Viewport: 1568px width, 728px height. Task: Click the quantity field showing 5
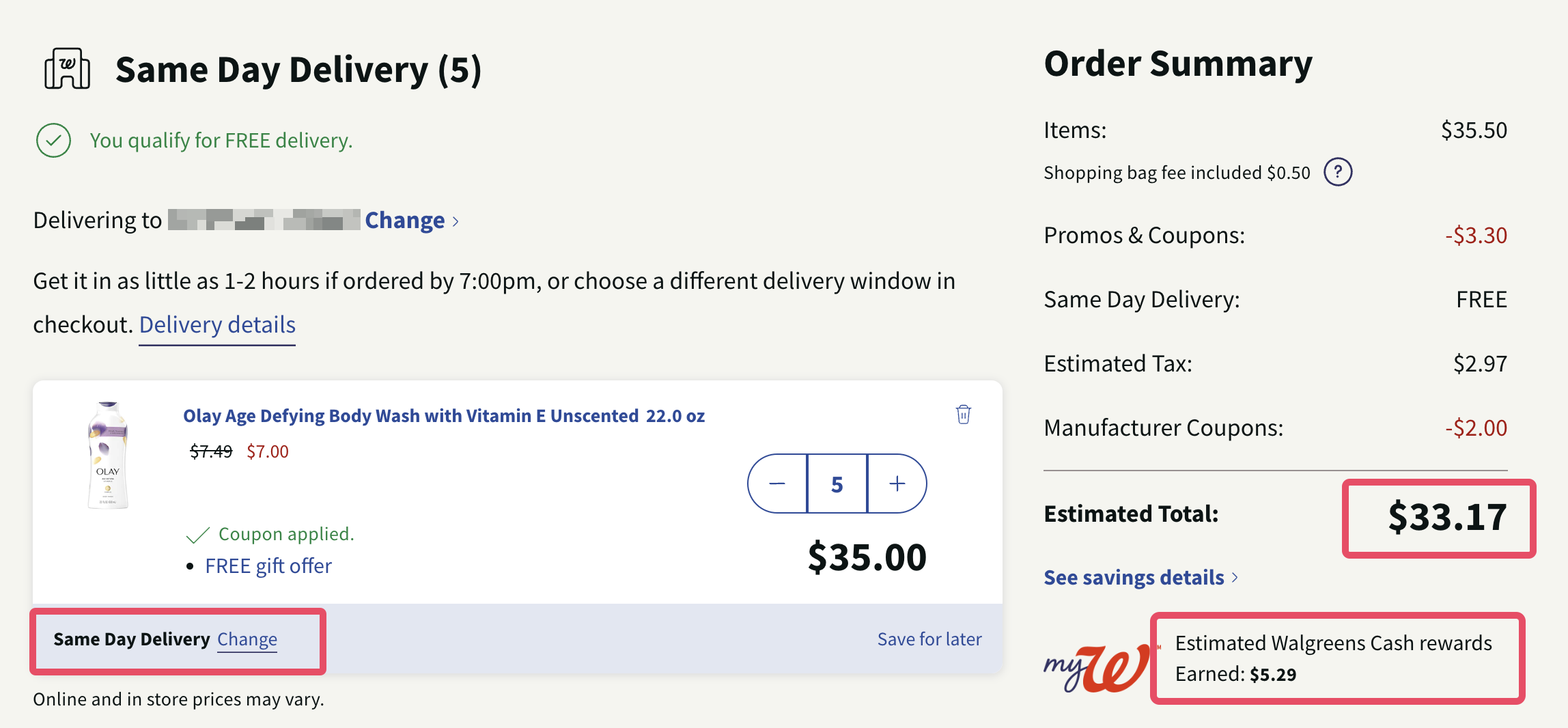click(836, 483)
